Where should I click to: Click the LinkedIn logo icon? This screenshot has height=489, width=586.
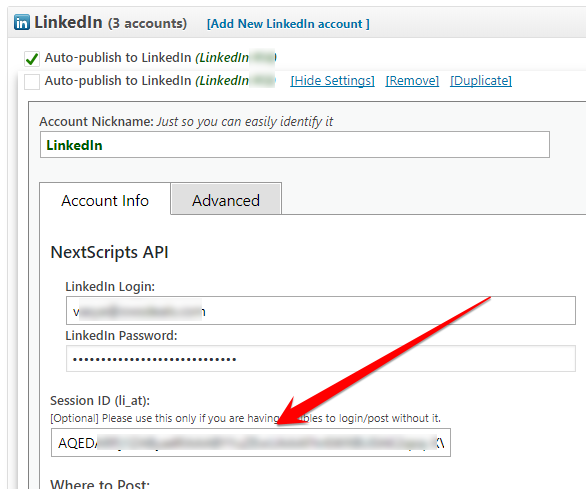tap(22, 22)
